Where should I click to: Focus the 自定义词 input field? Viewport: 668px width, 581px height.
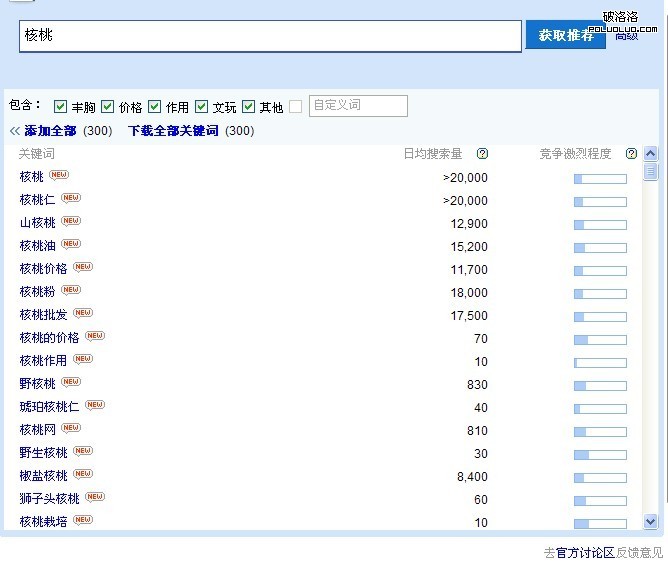click(x=358, y=106)
